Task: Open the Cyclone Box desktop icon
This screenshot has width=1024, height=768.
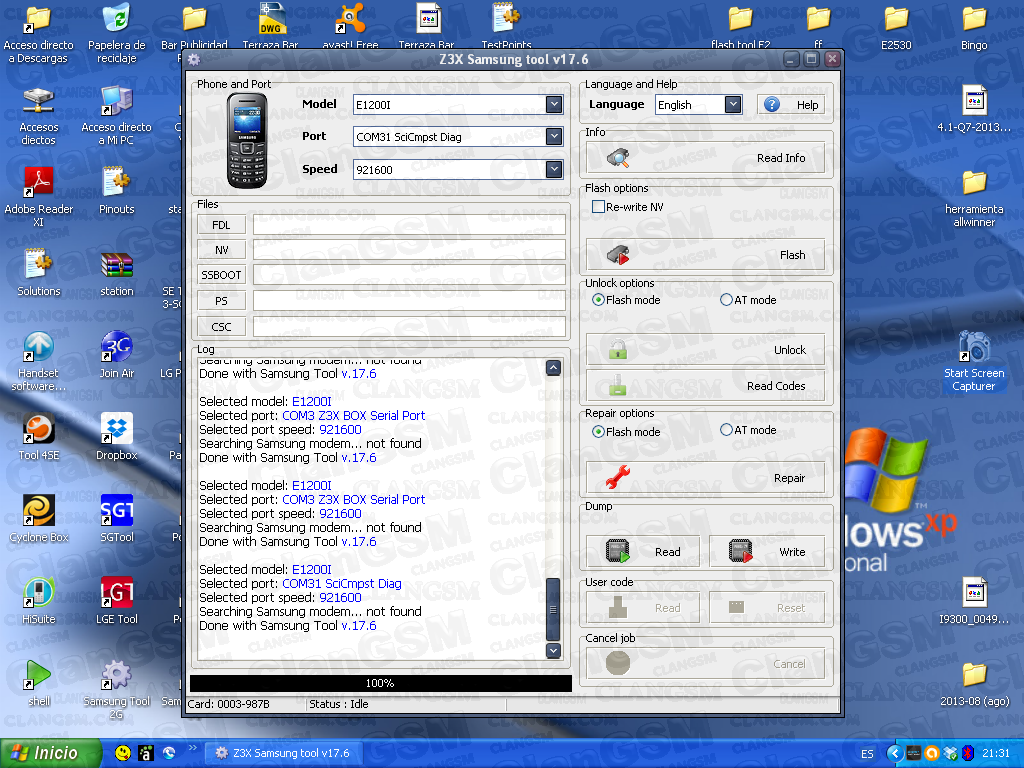Action: tap(39, 519)
